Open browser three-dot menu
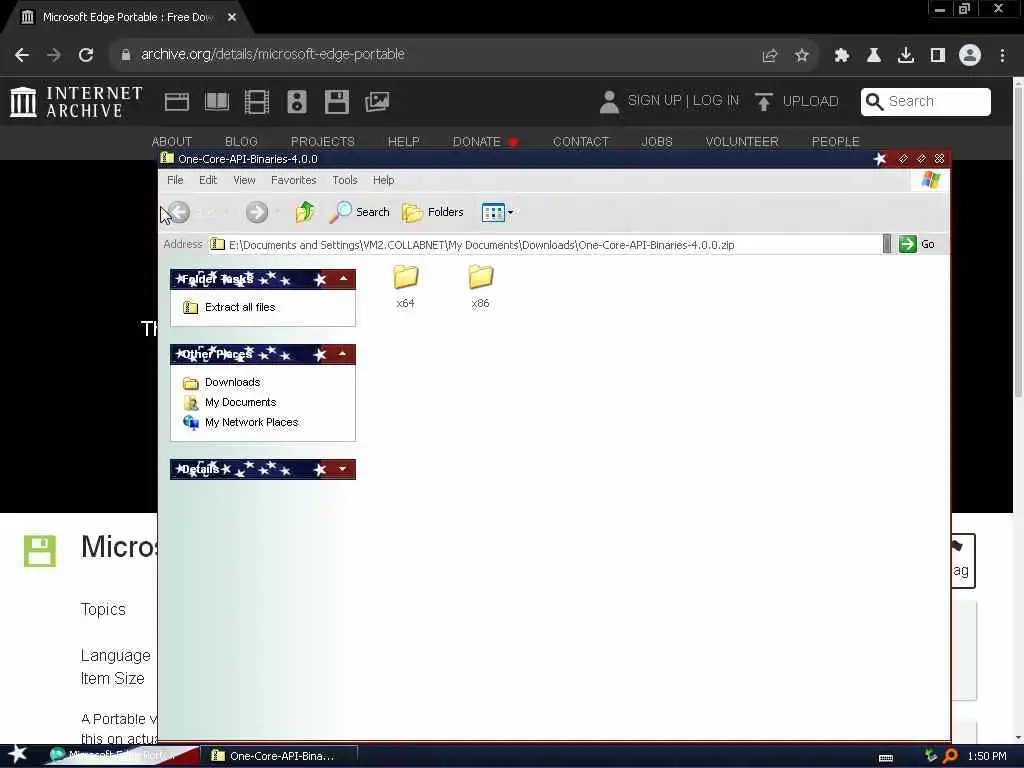 [1002, 56]
